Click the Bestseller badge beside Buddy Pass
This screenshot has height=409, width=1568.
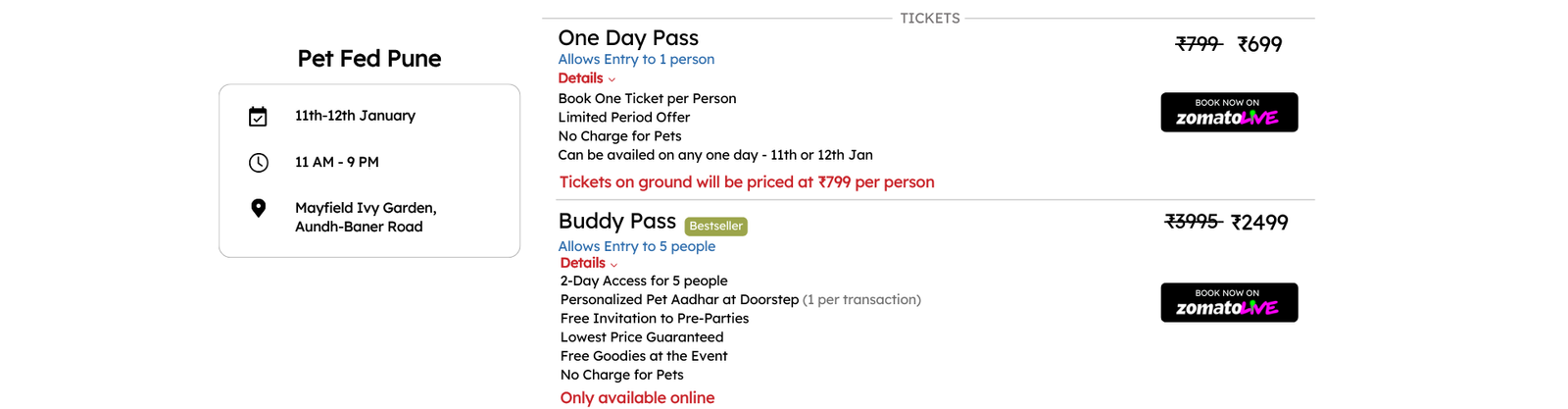[x=715, y=227]
